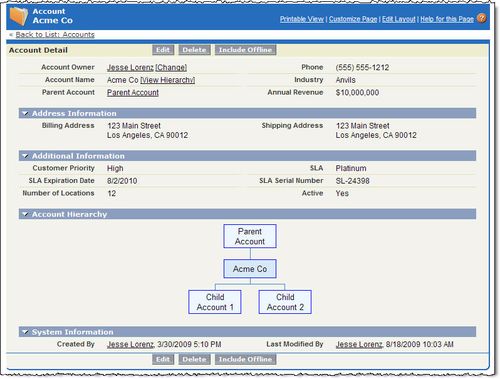
Task: Select Acme Co box in hierarchy
Action: point(250,269)
